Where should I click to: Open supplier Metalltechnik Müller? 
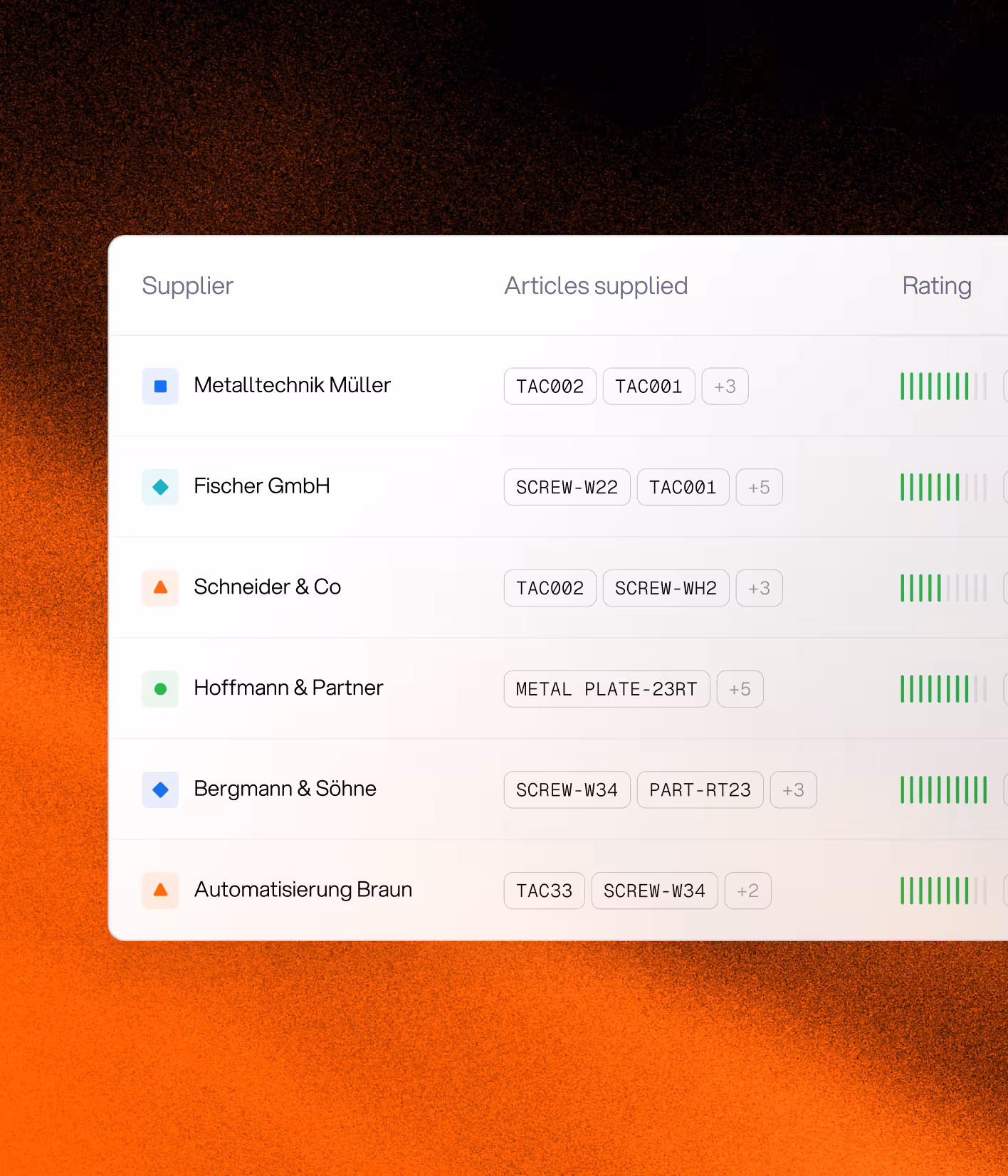293,385
